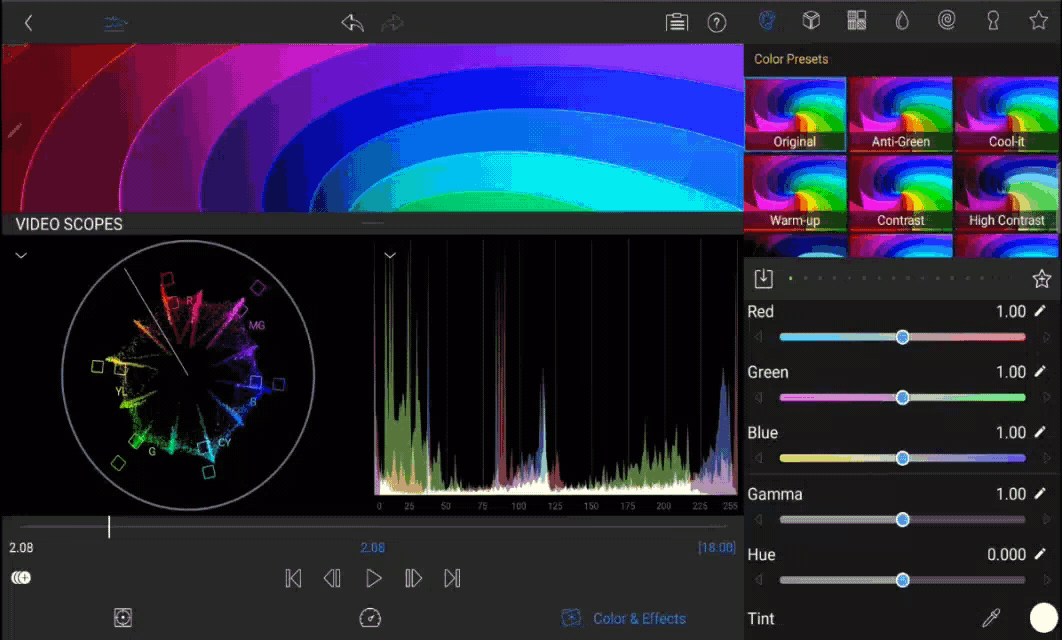
Task: Apply the Original color preset
Action: coord(795,114)
